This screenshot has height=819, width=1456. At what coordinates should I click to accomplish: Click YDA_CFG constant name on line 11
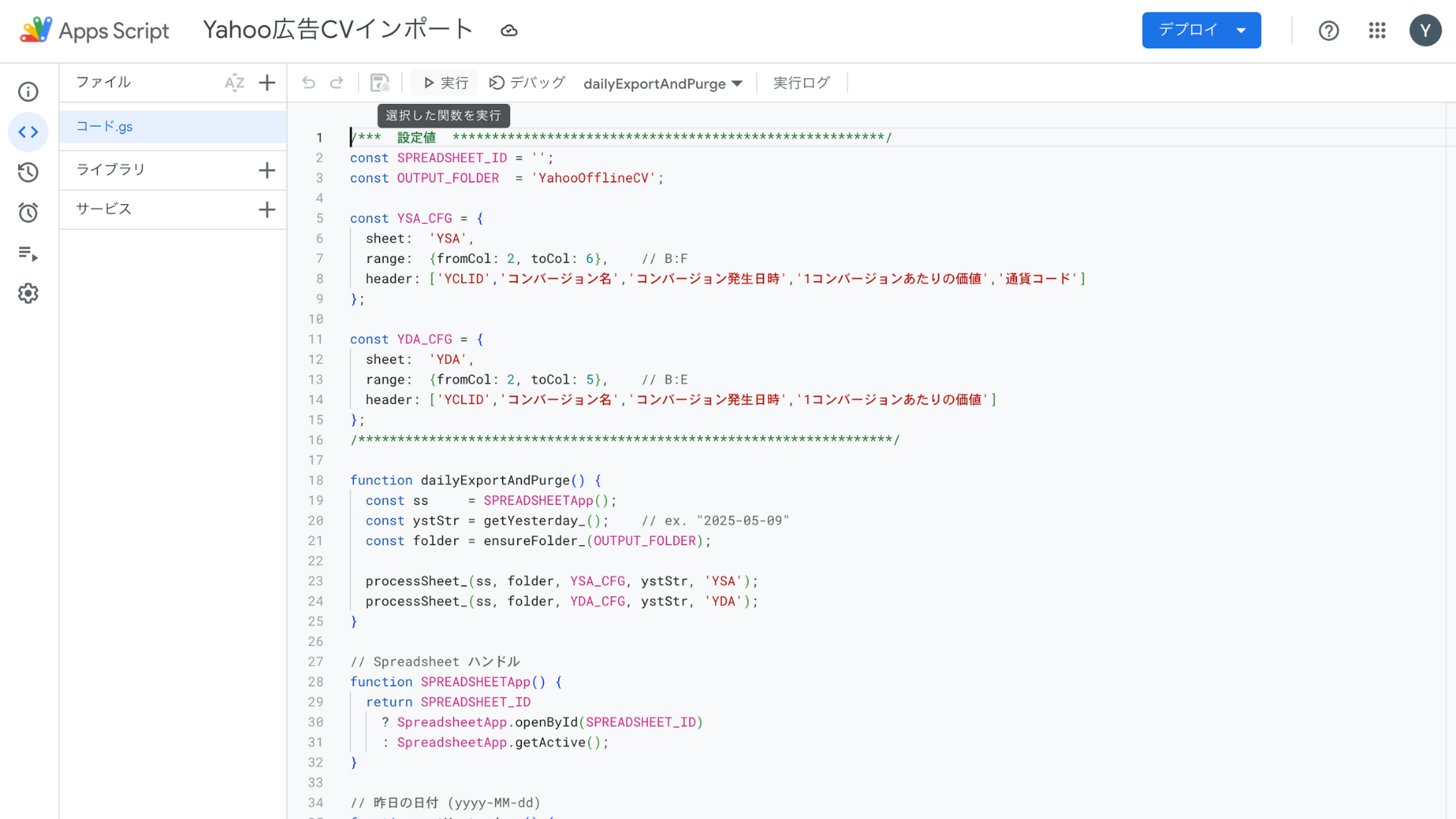pos(425,340)
